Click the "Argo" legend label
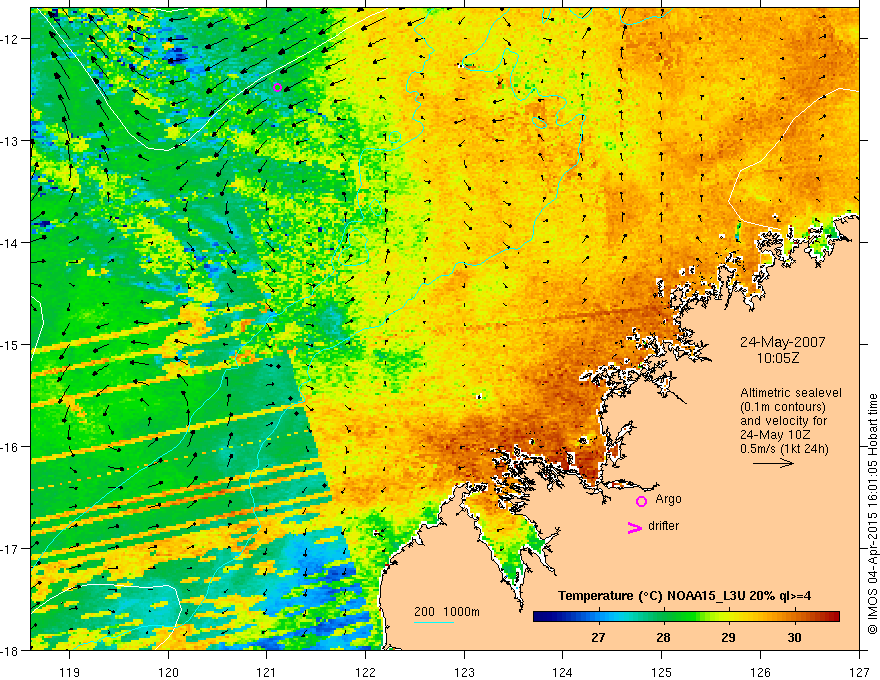 pos(668,499)
